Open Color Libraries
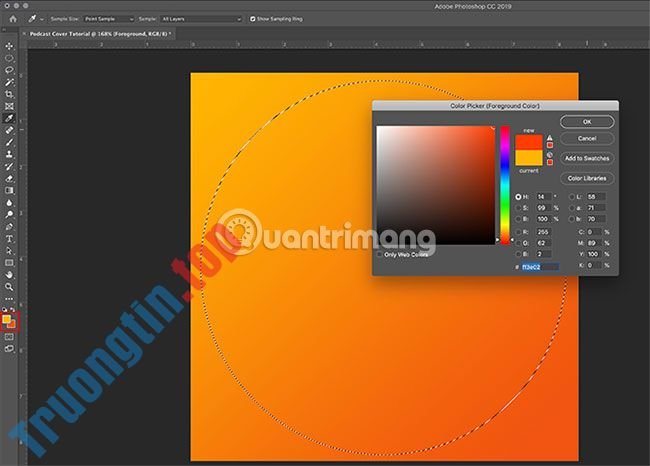The height and width of the screenshot is (466, 650). (x=587, y=178)
